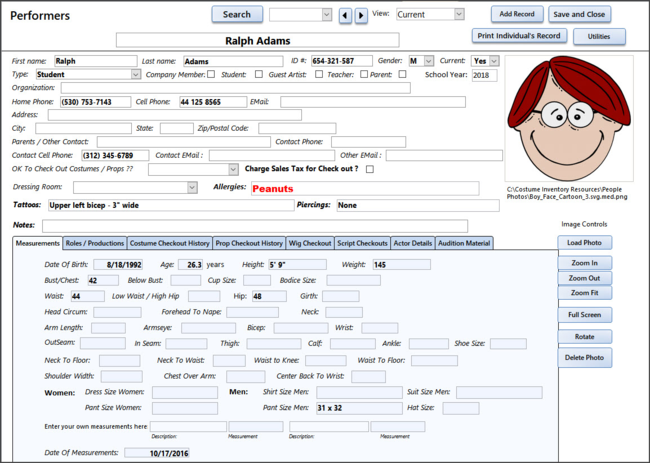Image resolution: width=650 pixels, height=463 pixels.
Task: Expand the Type dropdown showing Student
Action: (x=135, y=74)
